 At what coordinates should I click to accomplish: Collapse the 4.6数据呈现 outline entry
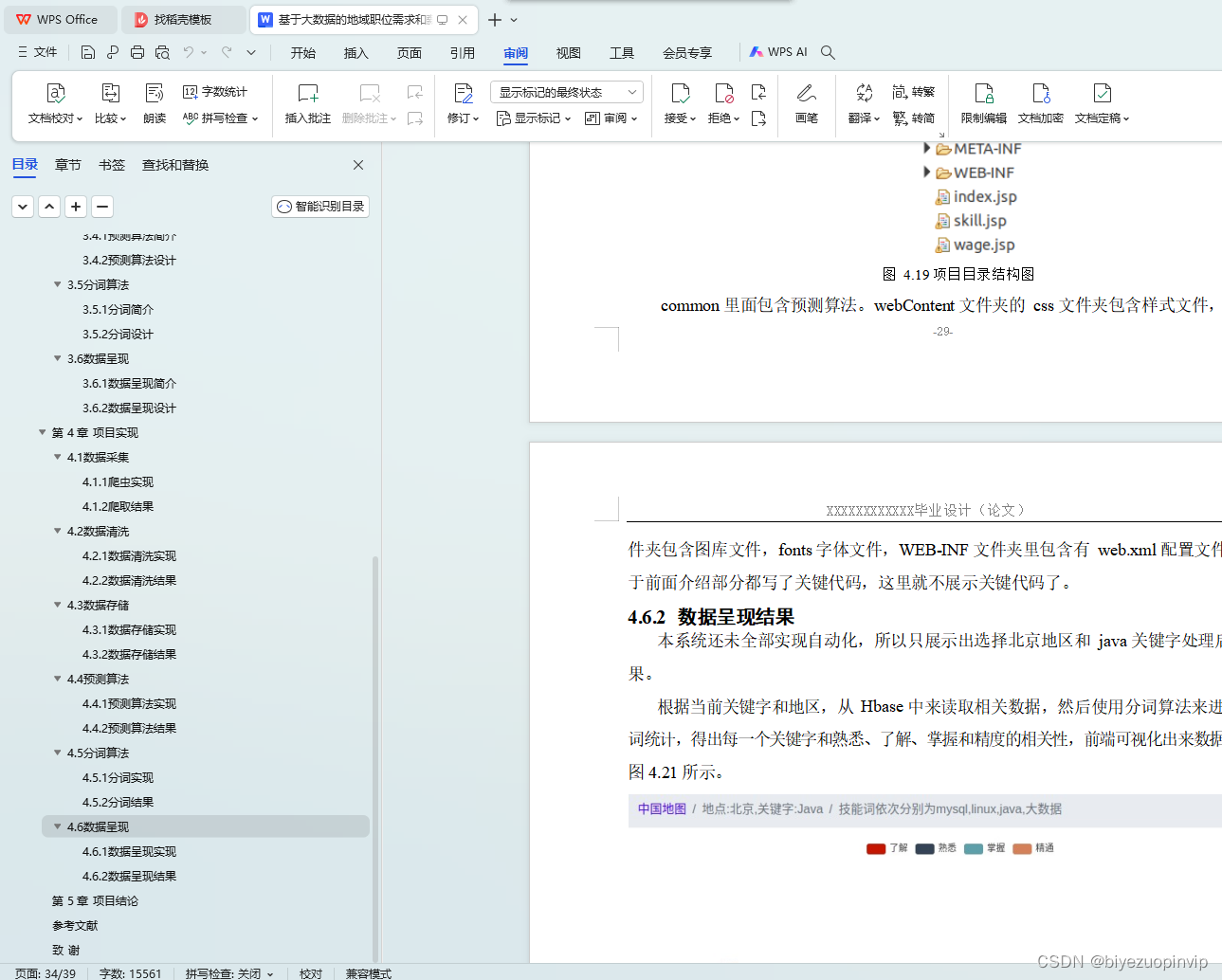[57, 826]
